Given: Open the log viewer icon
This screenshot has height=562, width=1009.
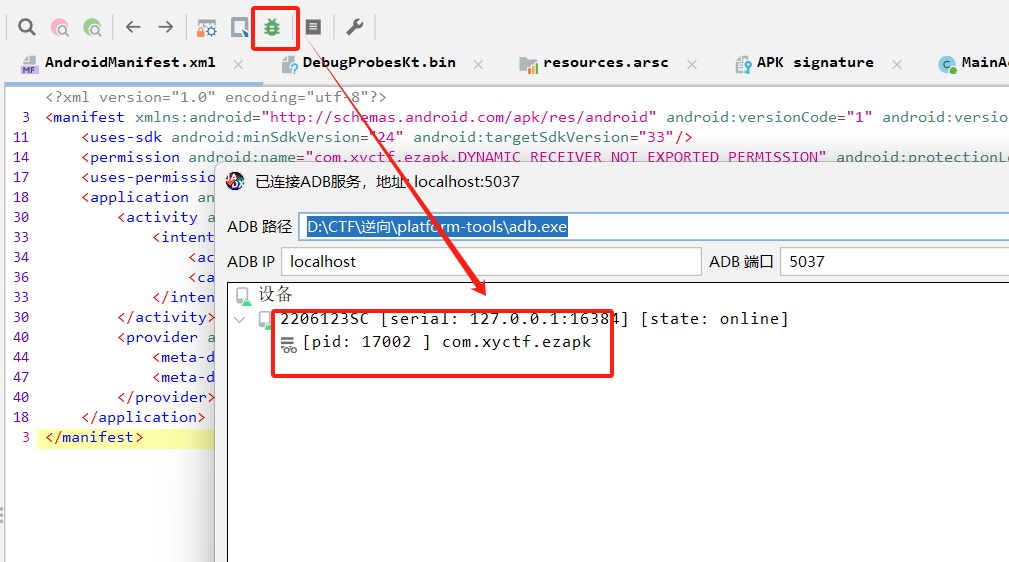Looking at the screenshot, I should (x=313, y=27).
